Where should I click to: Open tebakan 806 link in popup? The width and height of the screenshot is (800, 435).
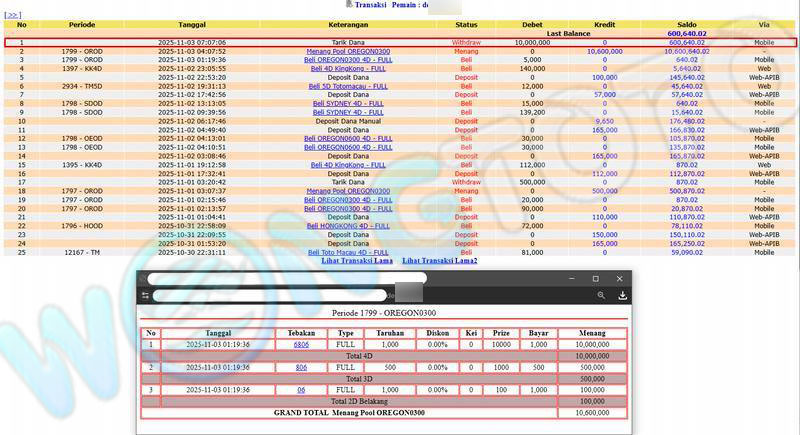(301, 367)
